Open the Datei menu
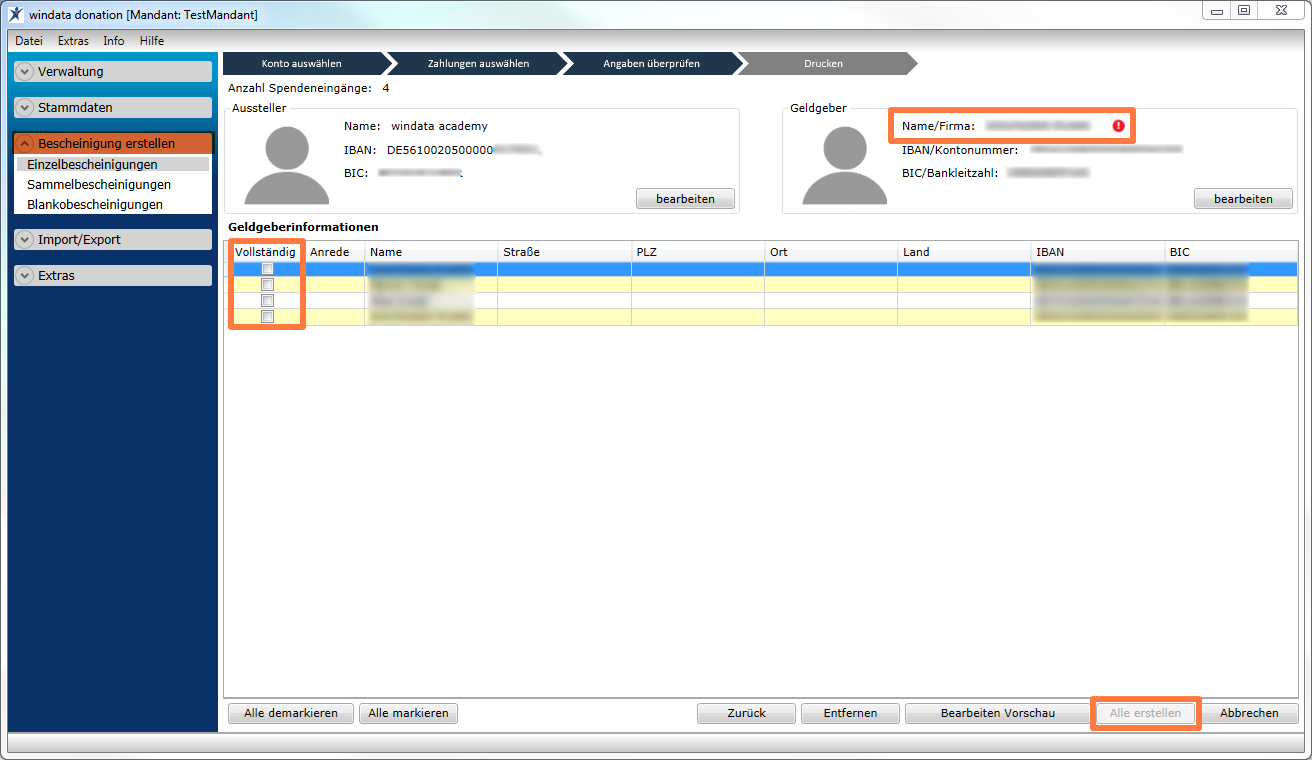 coord(29,41)
